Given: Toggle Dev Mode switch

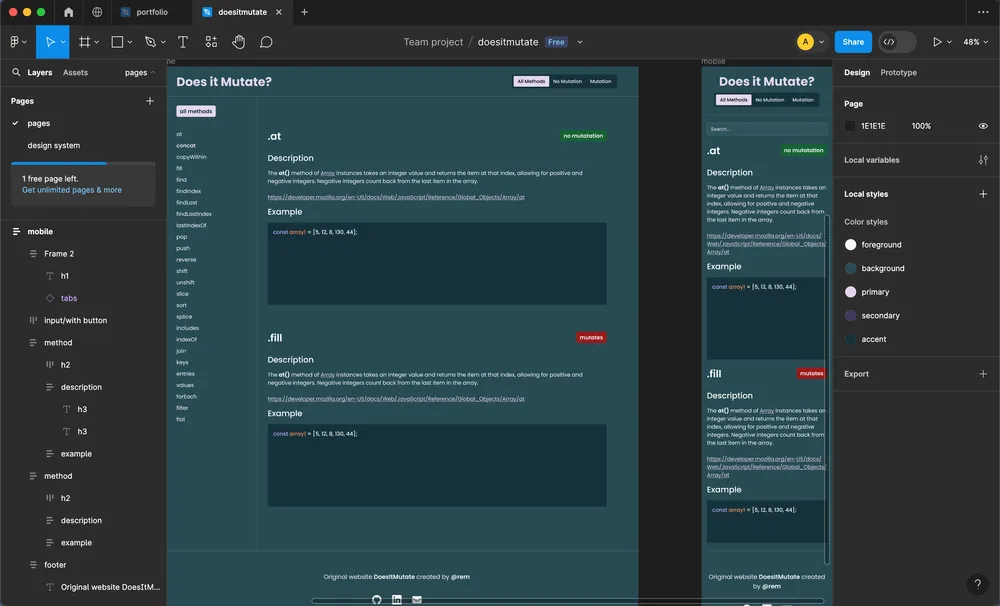Looking at the screenshot, I should [897, 42].
